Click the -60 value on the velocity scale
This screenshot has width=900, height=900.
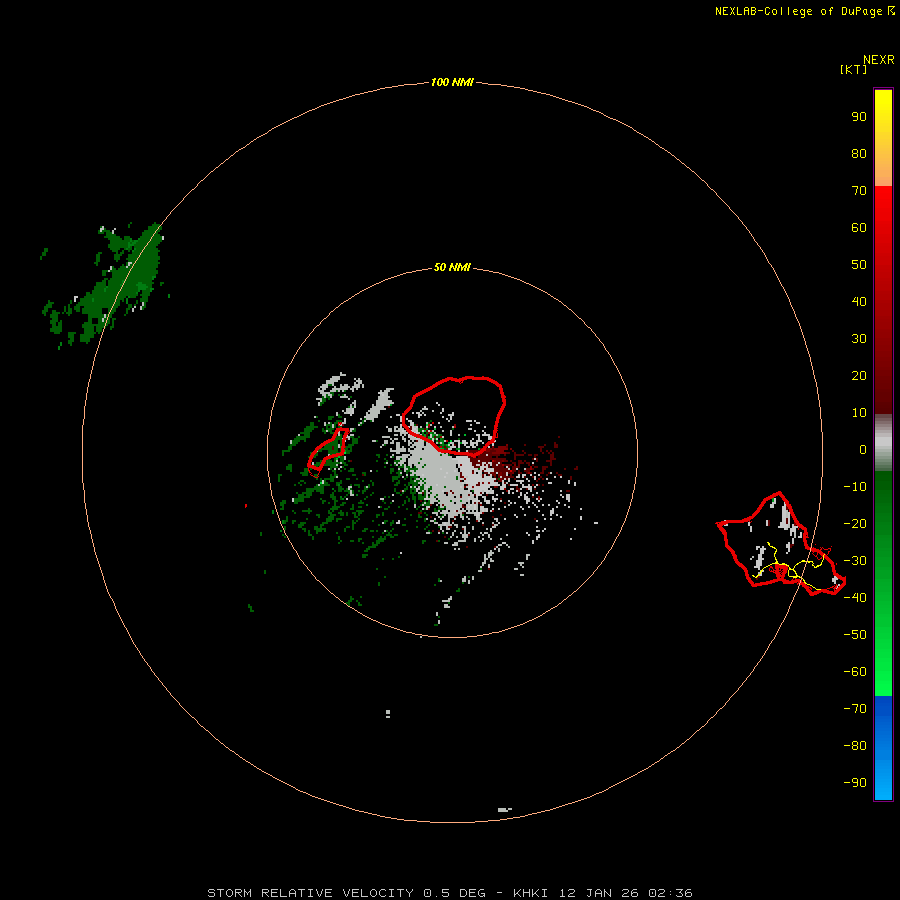coord(855,672)
